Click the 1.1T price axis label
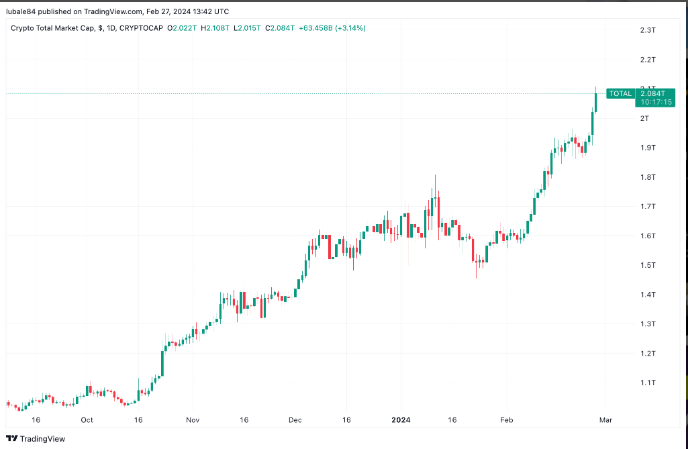This screenshot has height=449, width=688. [x=648, y=383]
